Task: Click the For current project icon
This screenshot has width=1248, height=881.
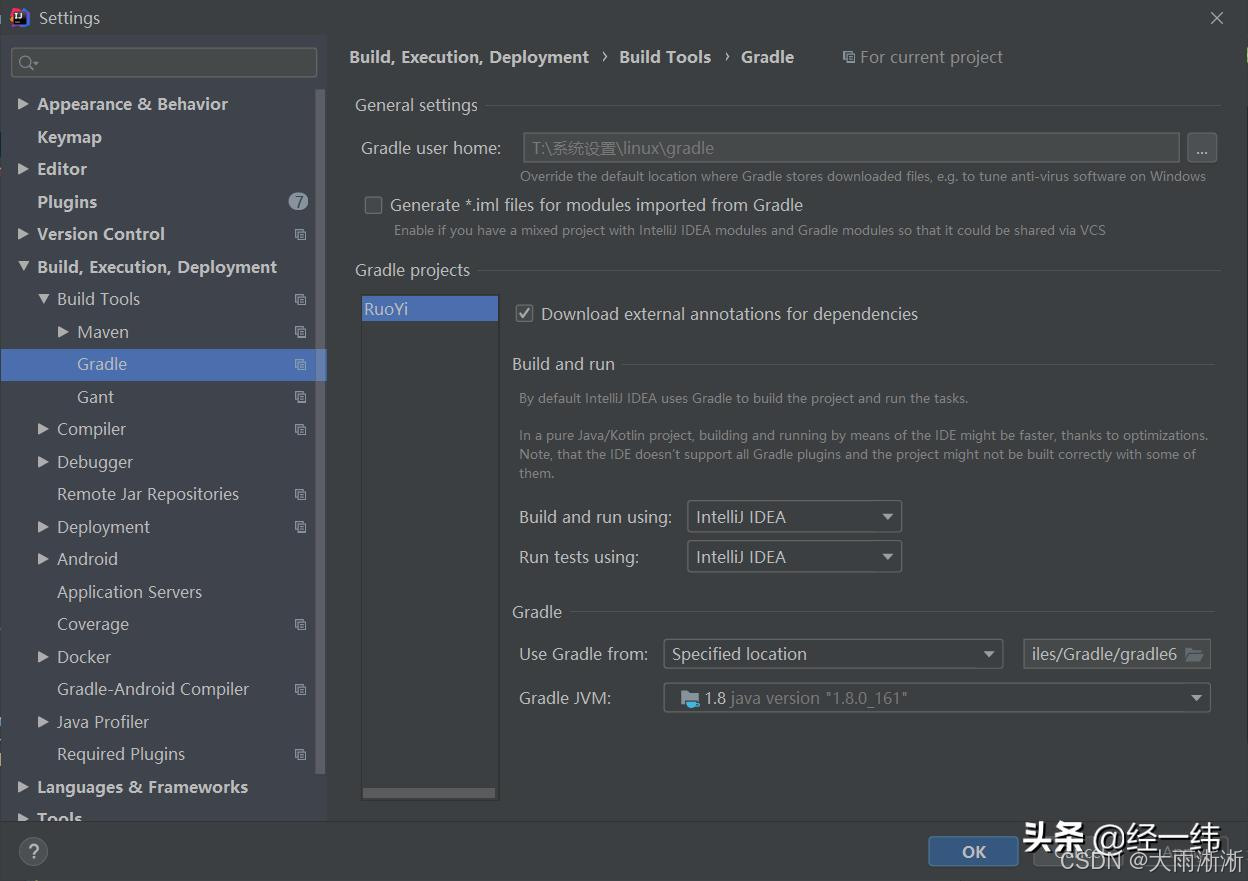Action: click(849, 57)
